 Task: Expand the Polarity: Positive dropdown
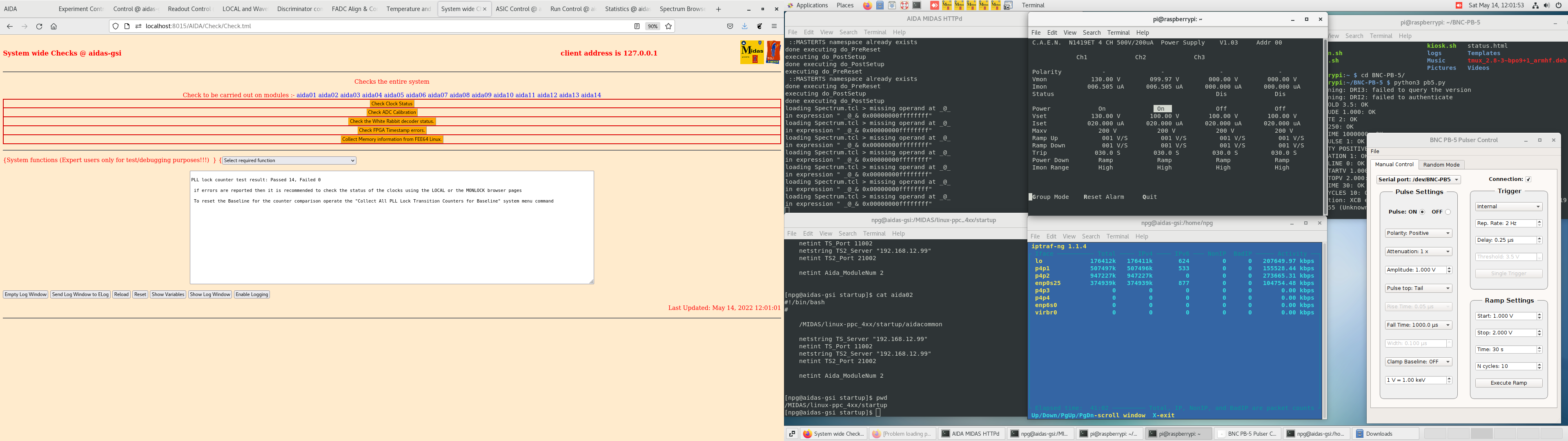[1418, 233]
